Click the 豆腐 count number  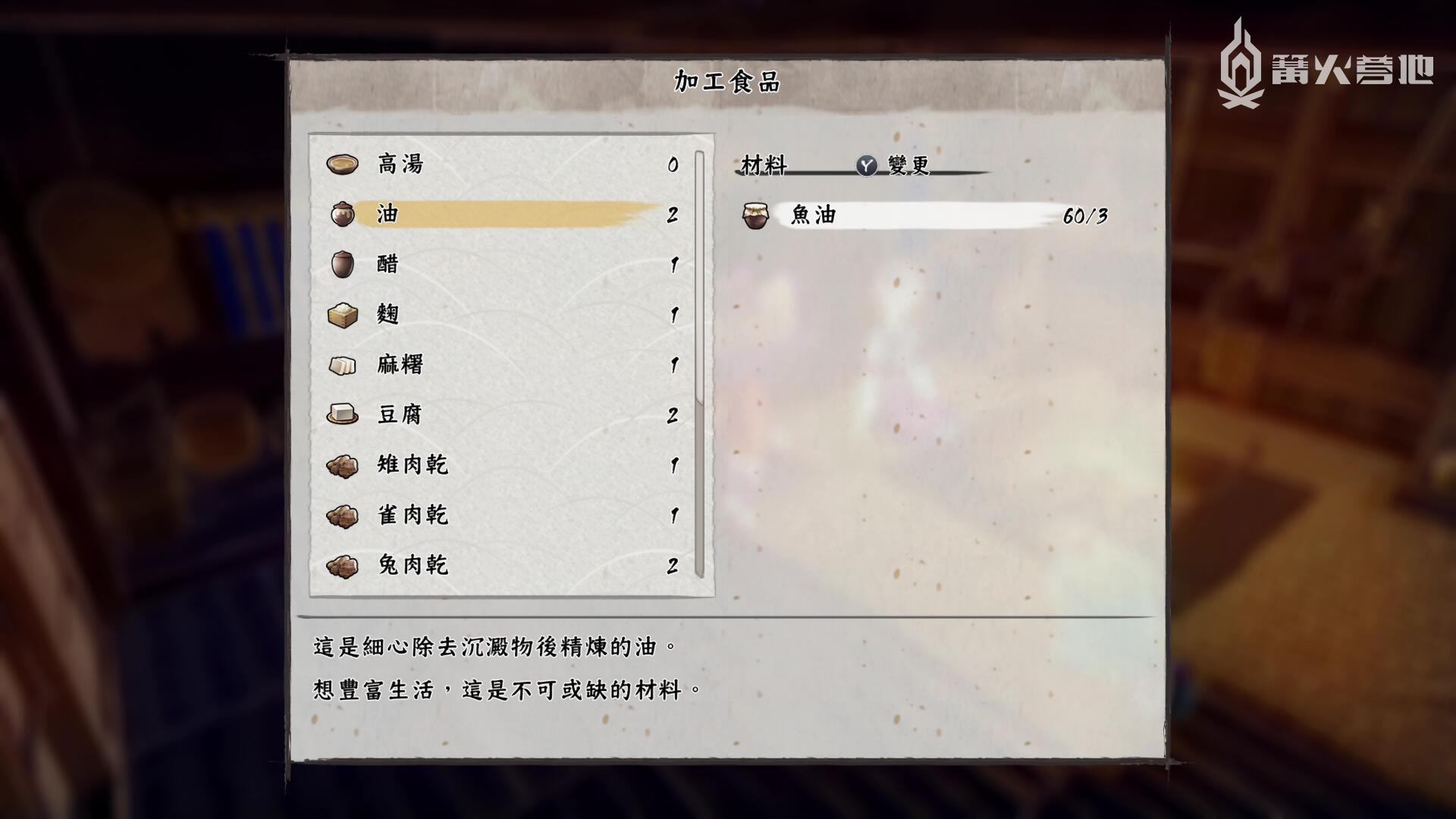pyautogui.click(x=672, y=415)
